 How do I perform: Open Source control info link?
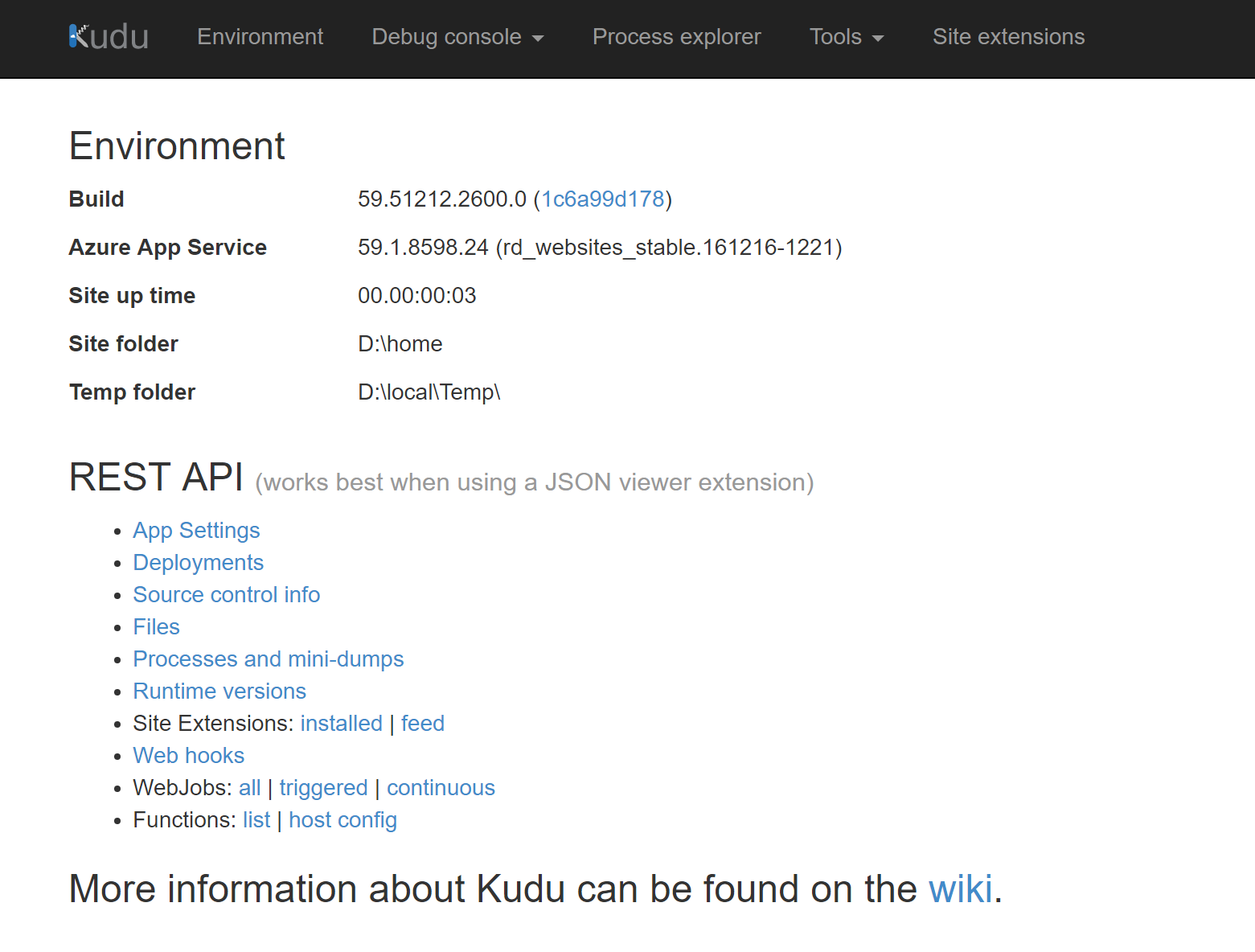227,595
